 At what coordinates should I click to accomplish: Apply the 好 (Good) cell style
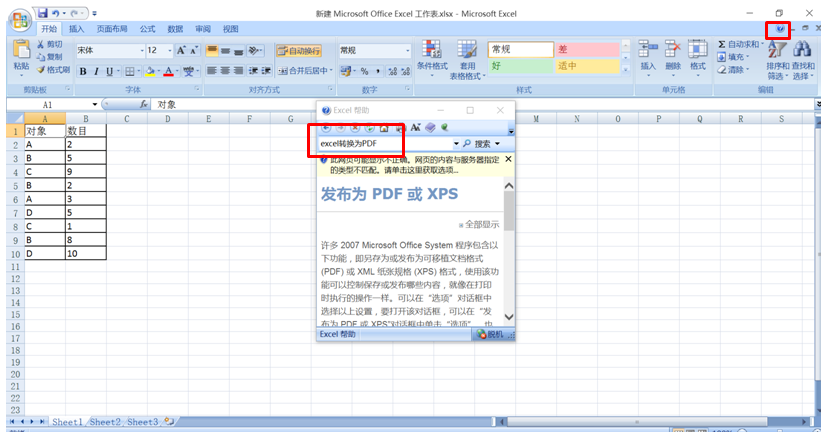(520, 66)
